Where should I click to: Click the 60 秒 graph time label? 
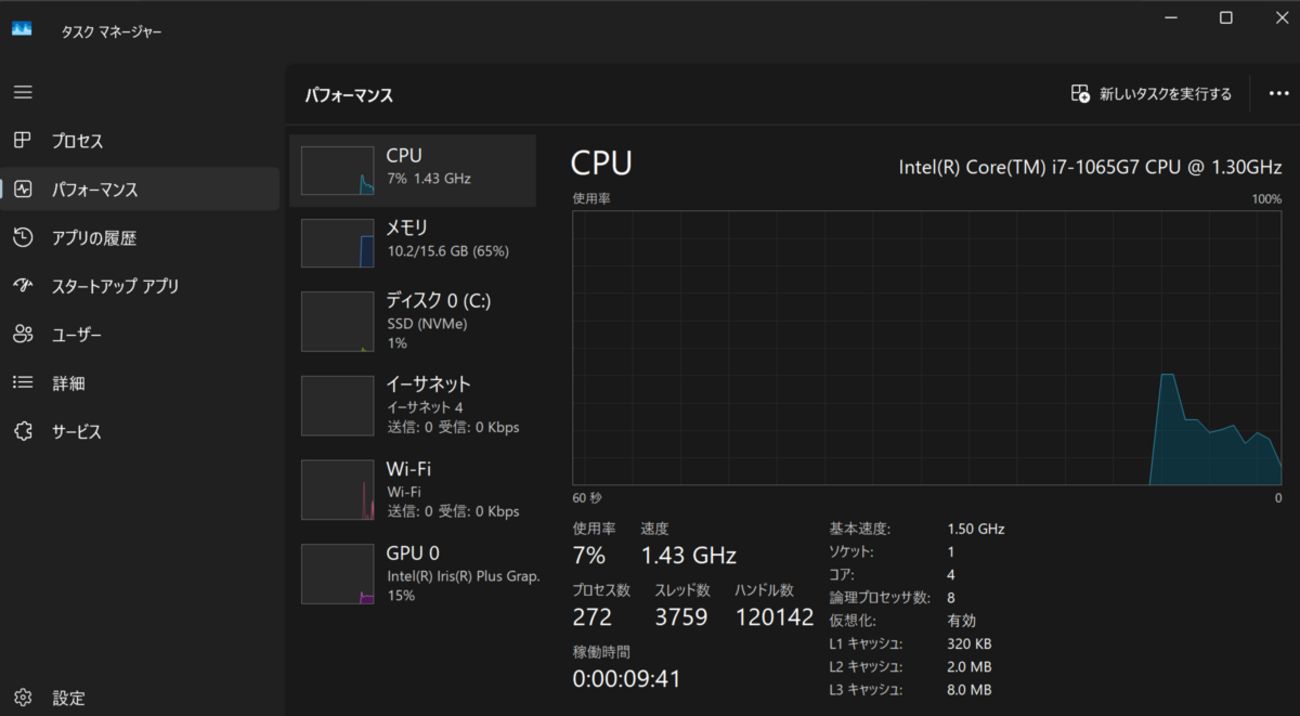pyautogui.click(x=587, y=497)
